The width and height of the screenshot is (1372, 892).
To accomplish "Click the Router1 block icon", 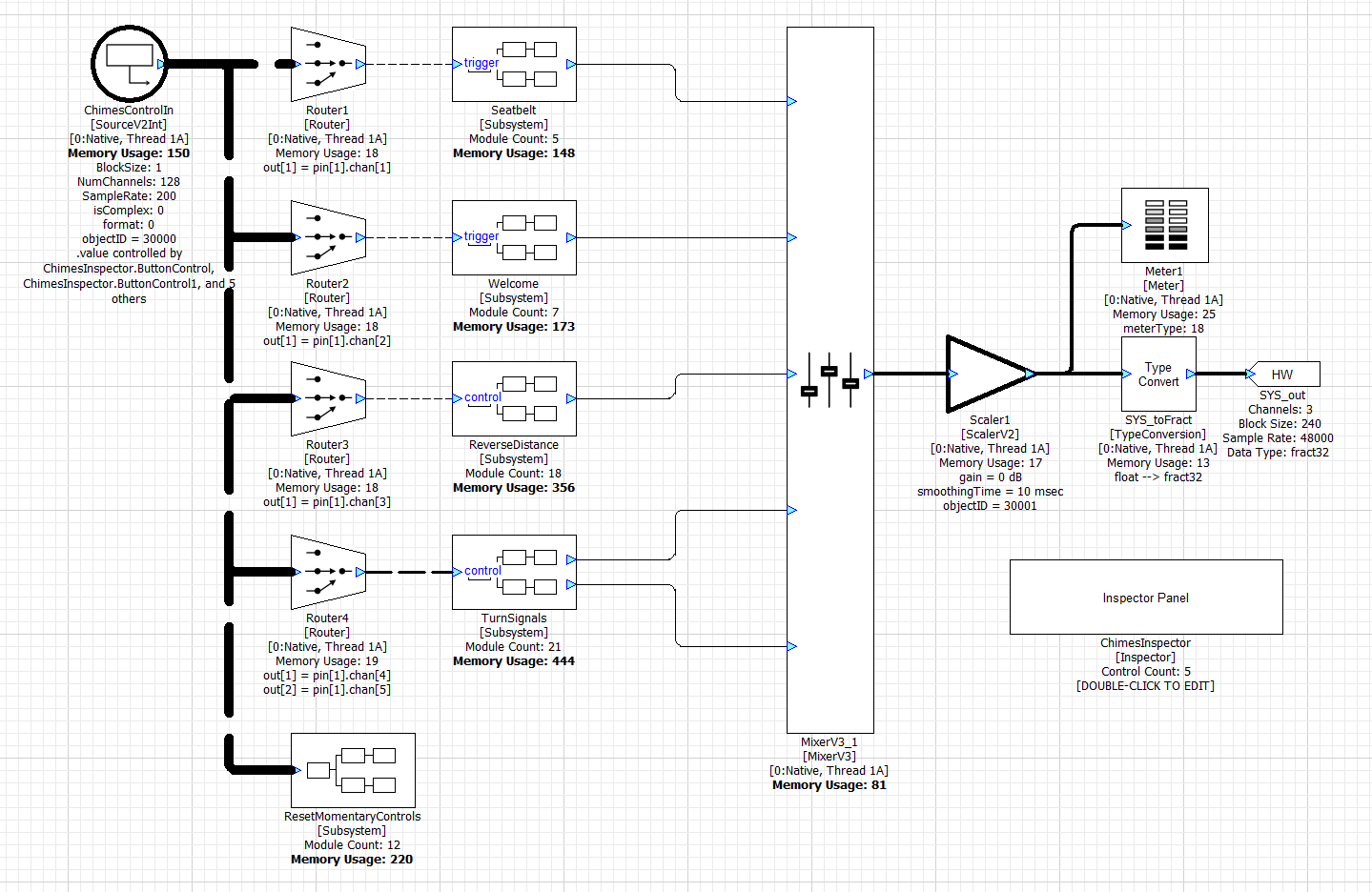I will [x=327, y=65].
